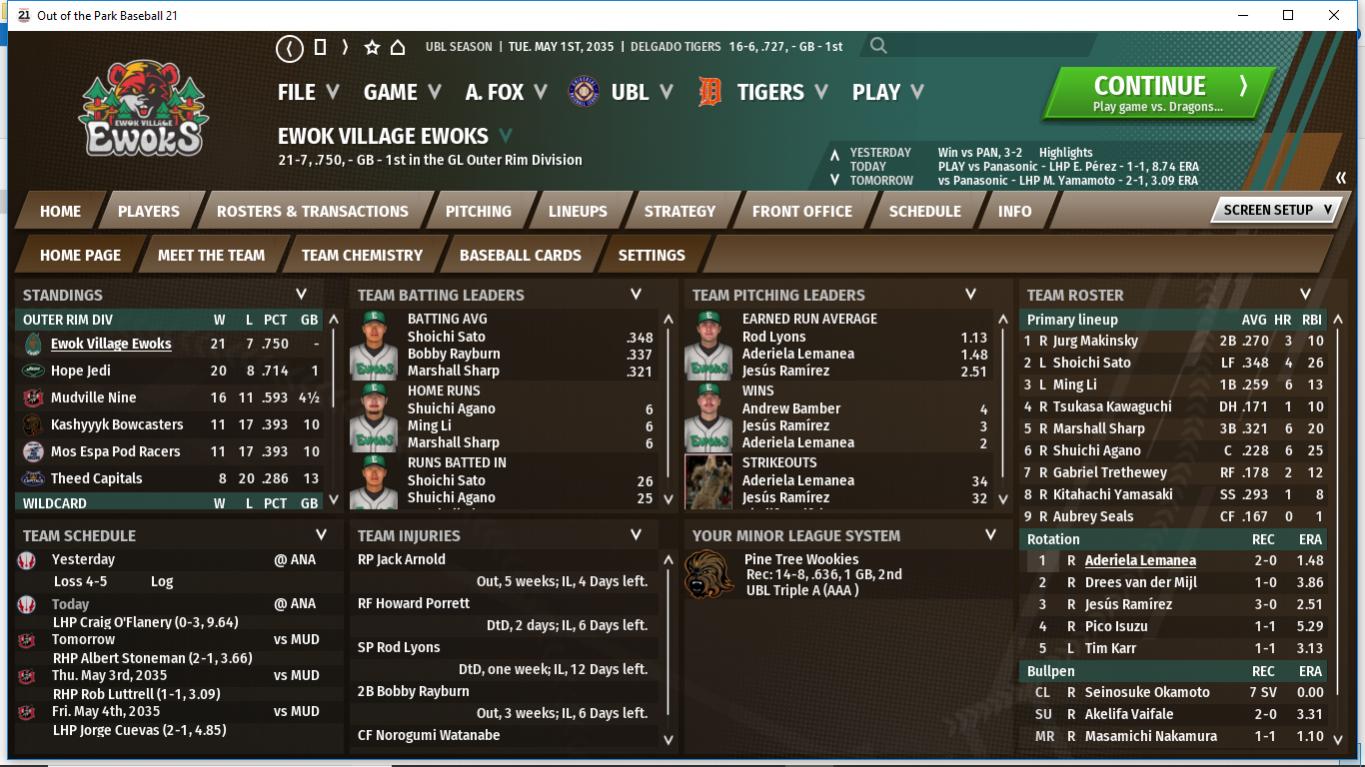Go forward with the right chevron icon
The width and height of the screenshot is (1365, 767).
point(345,47)
